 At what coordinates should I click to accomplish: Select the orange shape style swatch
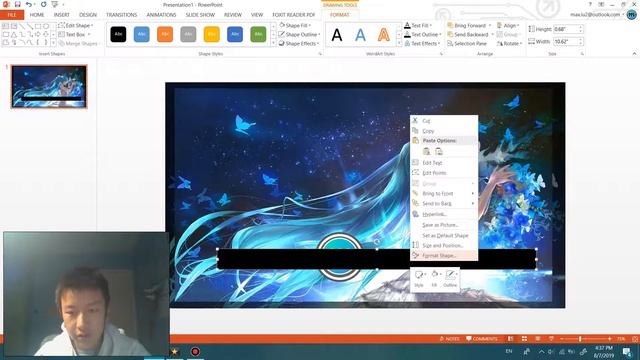coord(165,34)
